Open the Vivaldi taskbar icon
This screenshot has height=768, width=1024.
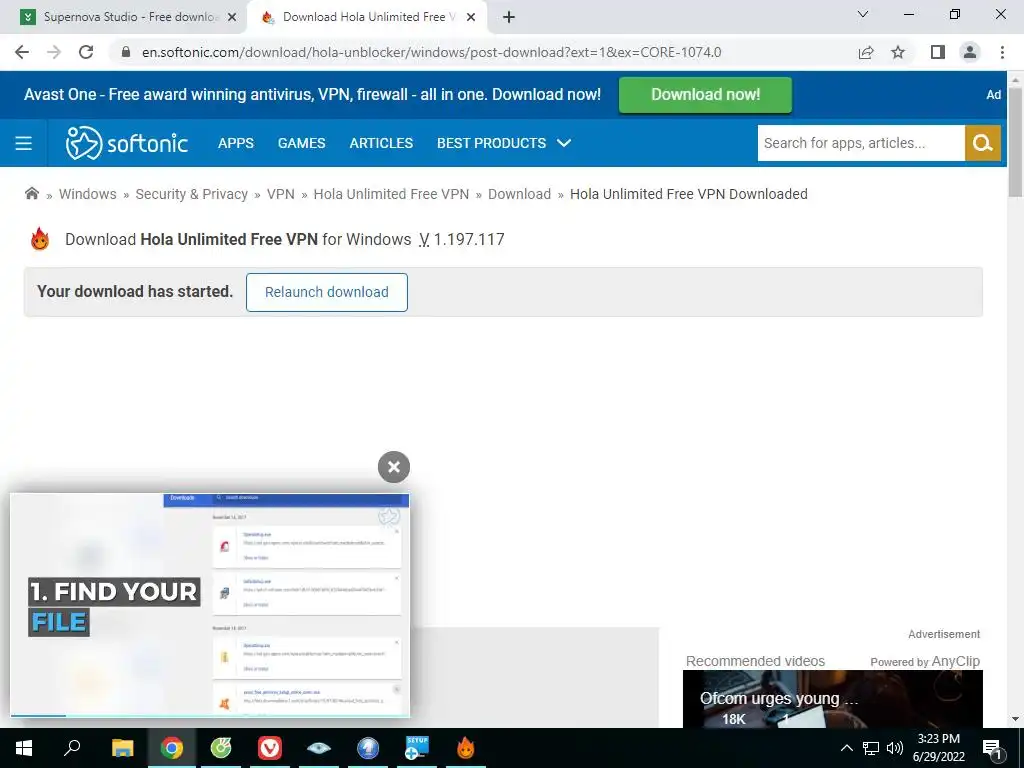tap(269, 748)
